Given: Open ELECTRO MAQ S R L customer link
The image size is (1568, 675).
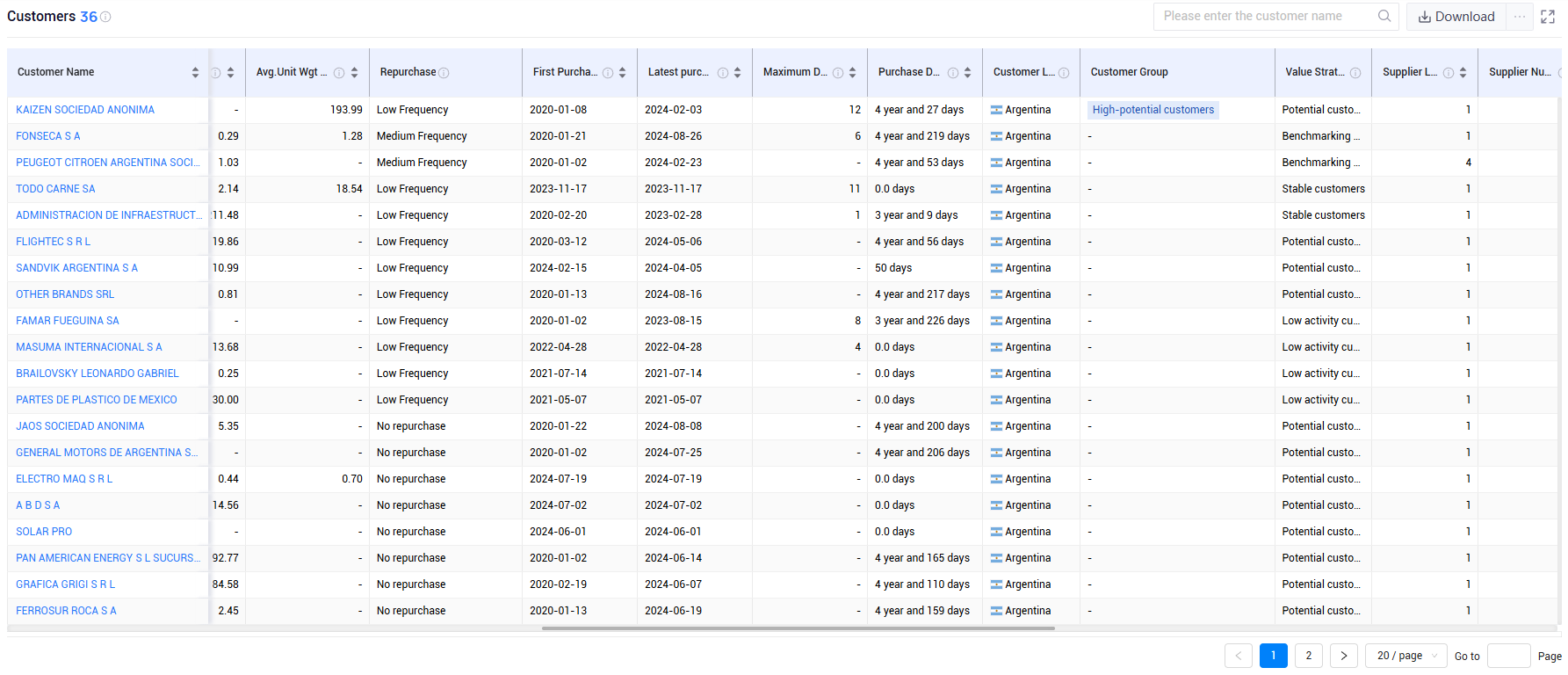Looking at the screenshot, I should 64,479.
